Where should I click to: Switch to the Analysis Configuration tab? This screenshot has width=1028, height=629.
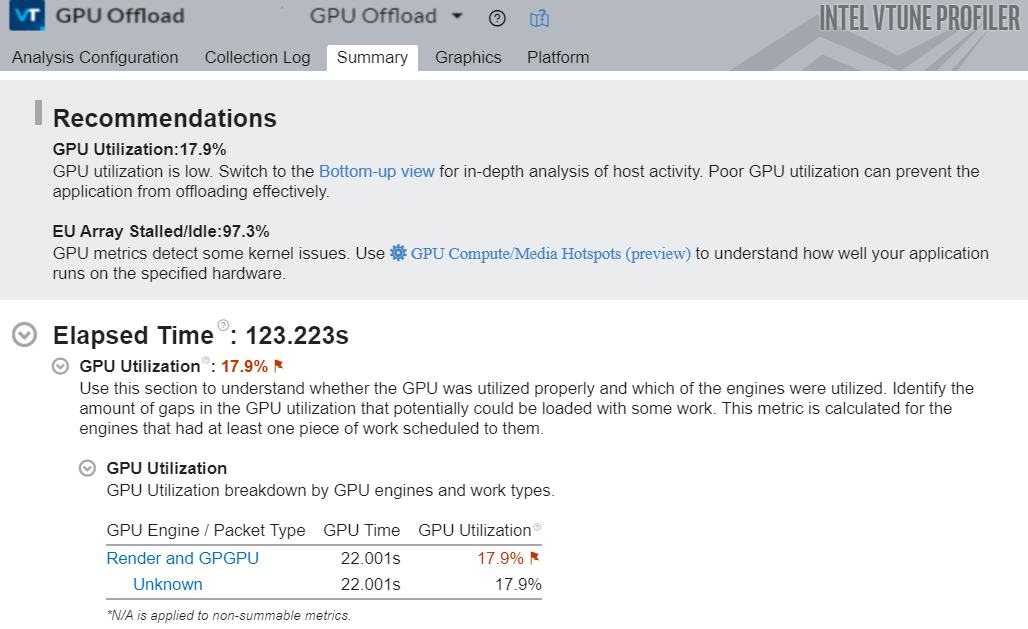coord(95,57)
